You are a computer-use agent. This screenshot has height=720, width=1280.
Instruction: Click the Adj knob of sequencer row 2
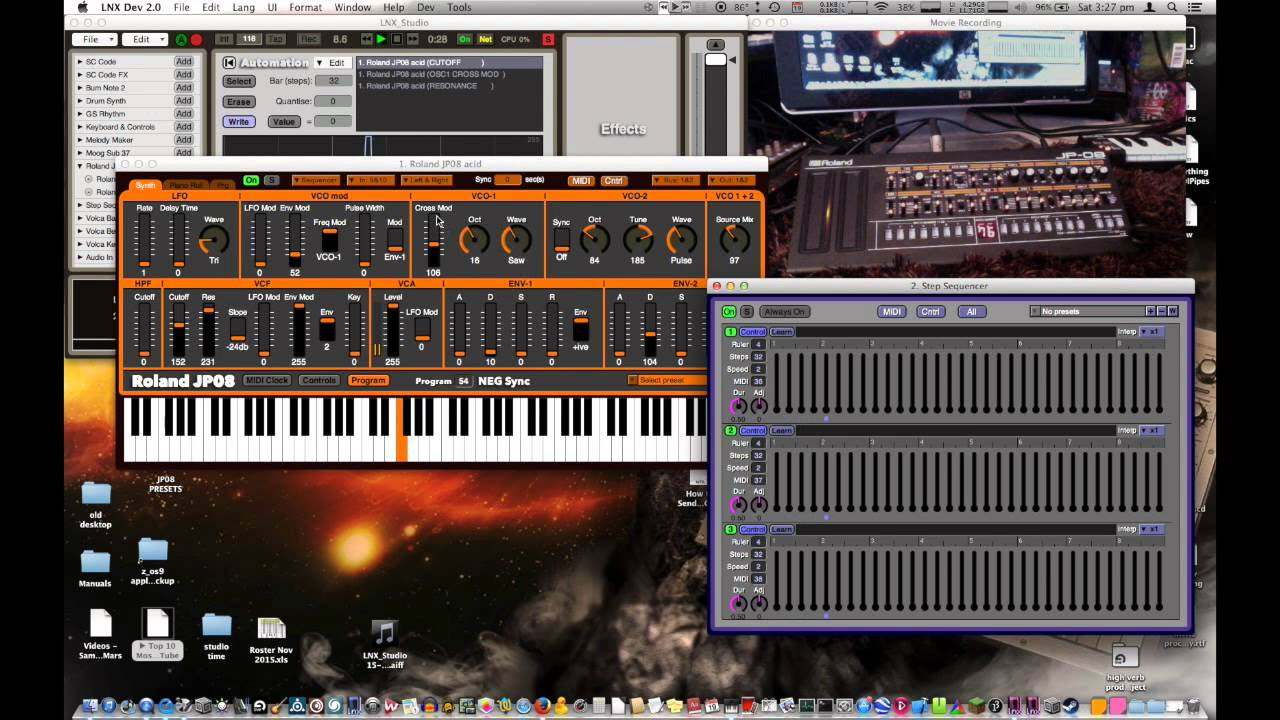pos(758,504)
